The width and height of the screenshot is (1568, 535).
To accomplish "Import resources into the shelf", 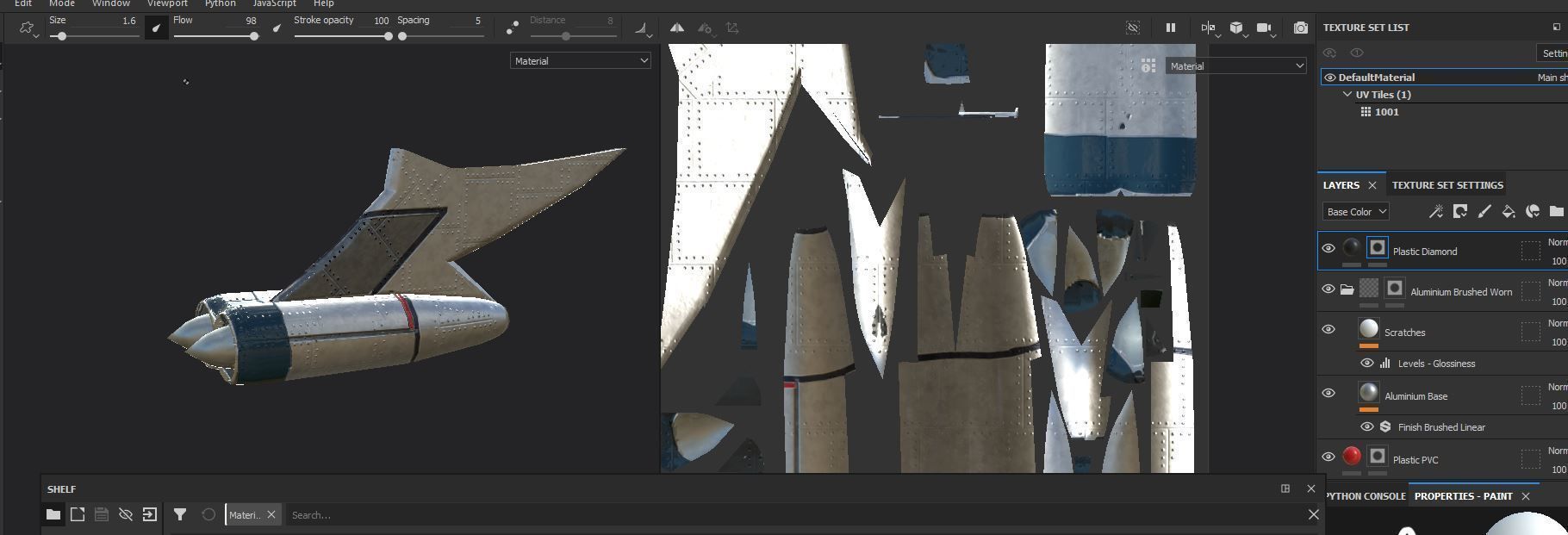I will click(150, 514).
